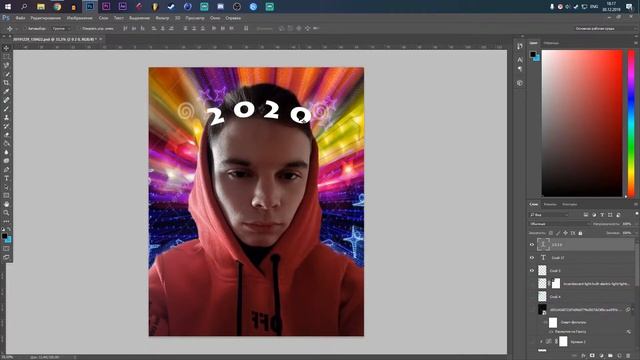Hide the third layer with its eye icon
Screen dimensions: 640x360
pos(532,271)
